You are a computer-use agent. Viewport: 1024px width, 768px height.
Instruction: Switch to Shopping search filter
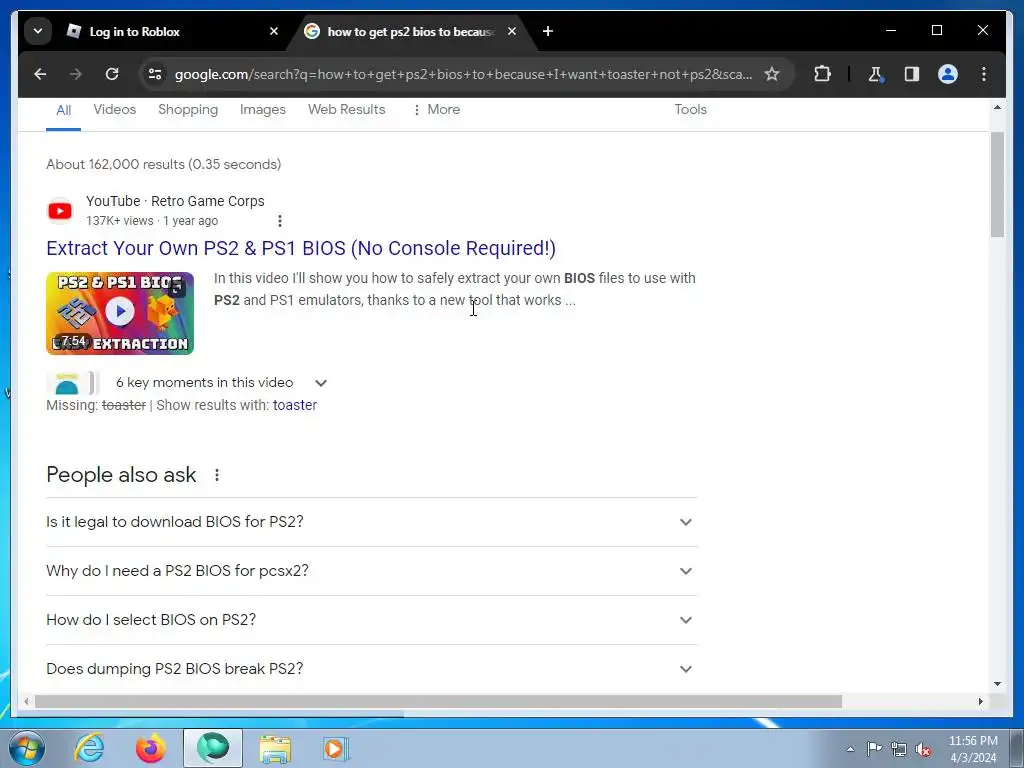(188, 110)
